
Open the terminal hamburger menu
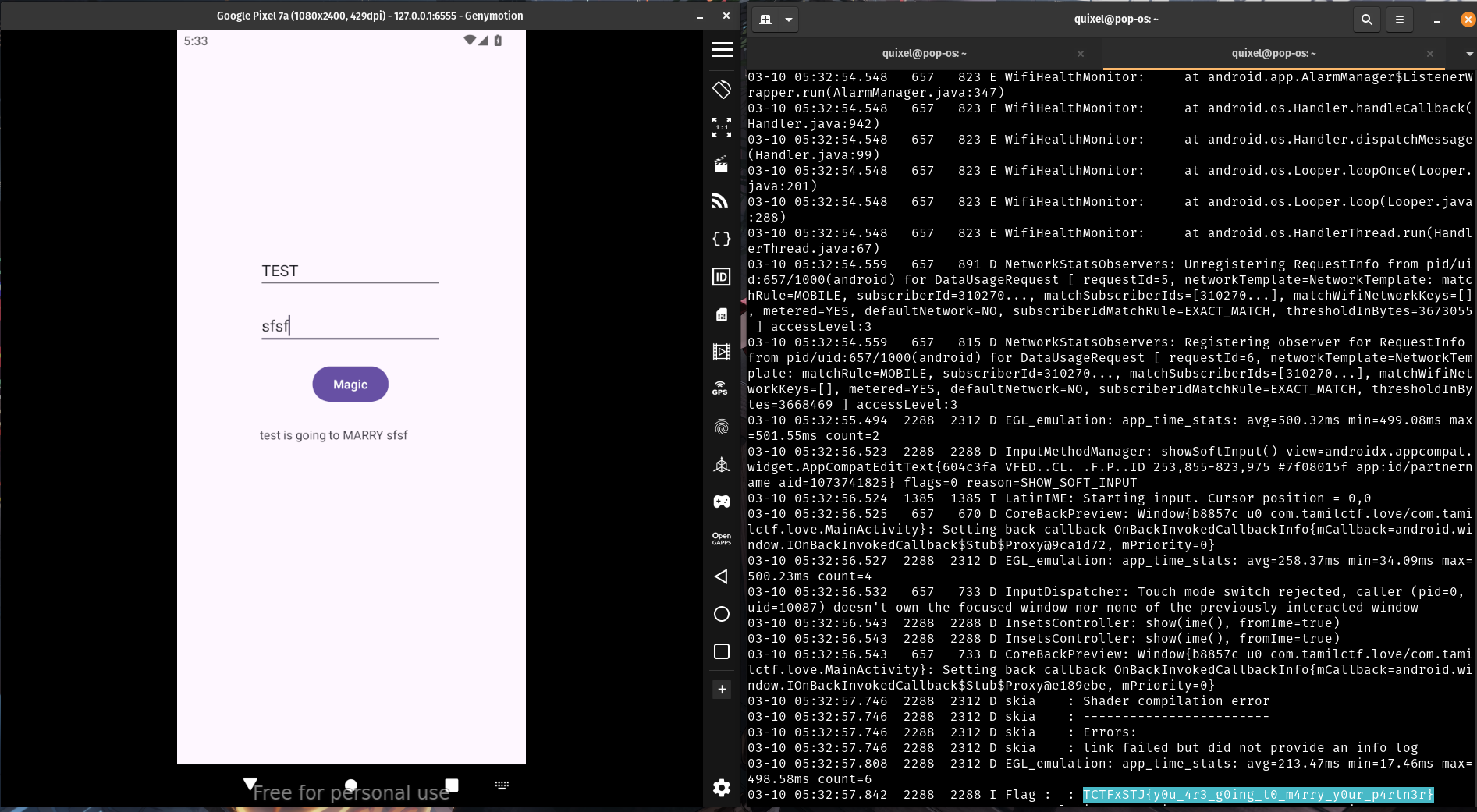click(1400, 20)
